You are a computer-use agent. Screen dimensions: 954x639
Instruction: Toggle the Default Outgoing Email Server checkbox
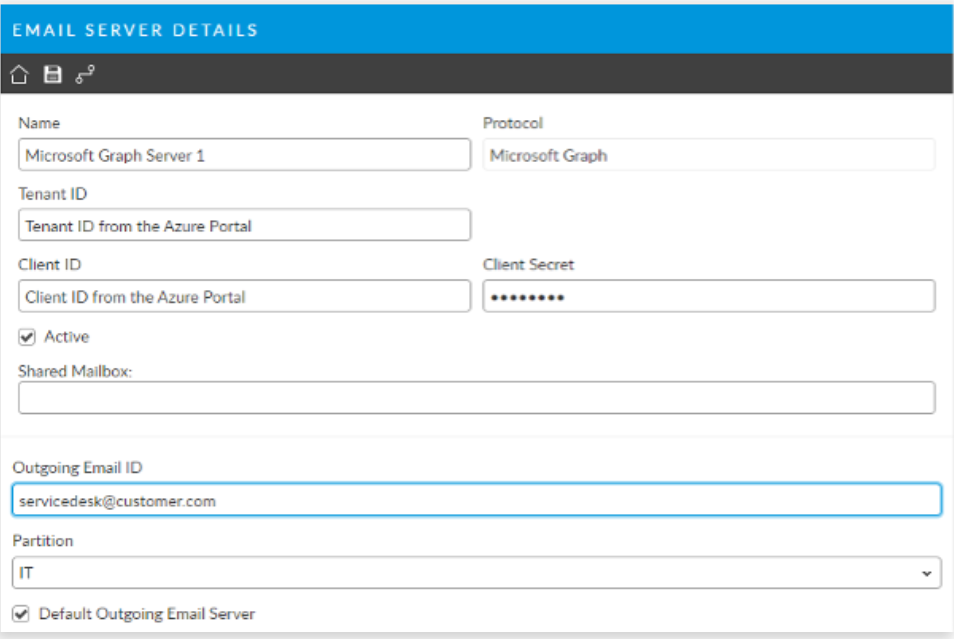pos(21,613)
